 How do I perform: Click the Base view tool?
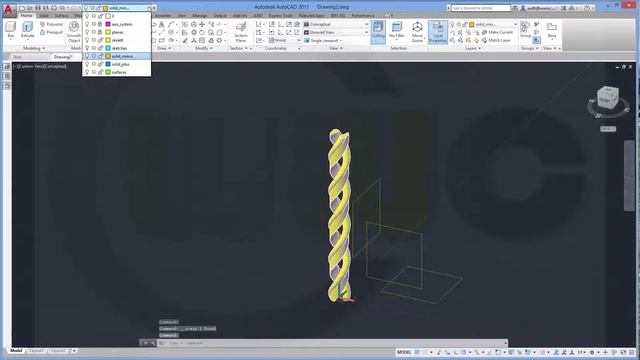(x=552, y=30)
